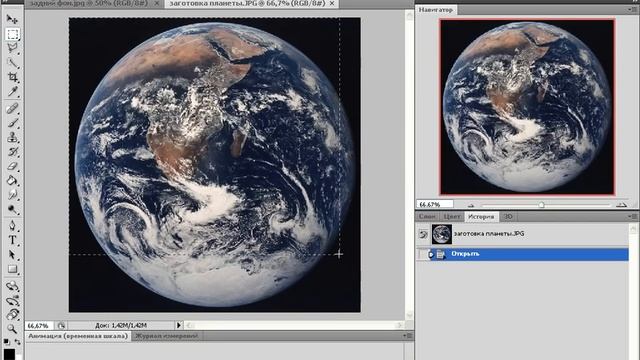Select the Brush tool

(12, 123)
